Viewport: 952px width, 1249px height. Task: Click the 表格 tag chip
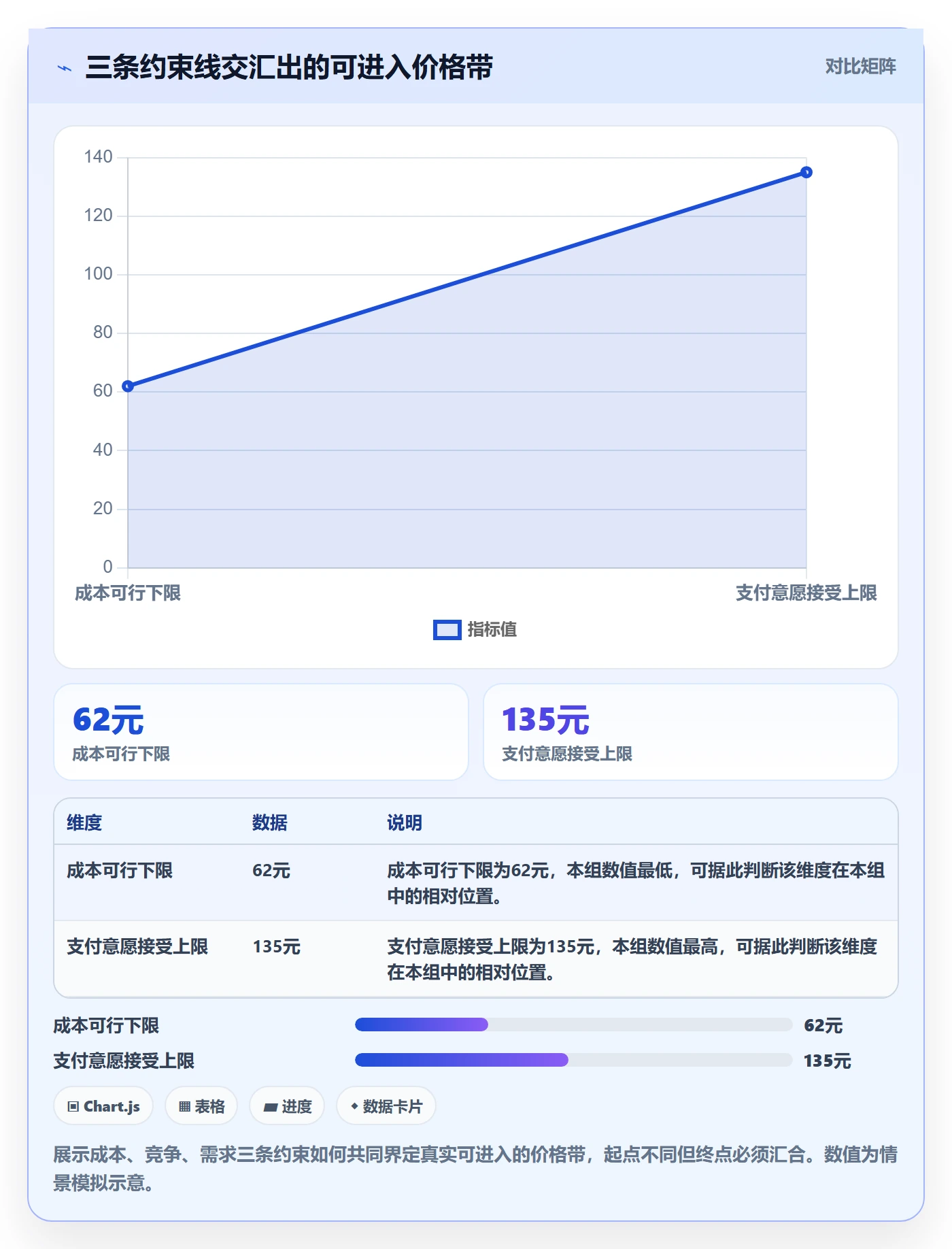click(201, 1106)
